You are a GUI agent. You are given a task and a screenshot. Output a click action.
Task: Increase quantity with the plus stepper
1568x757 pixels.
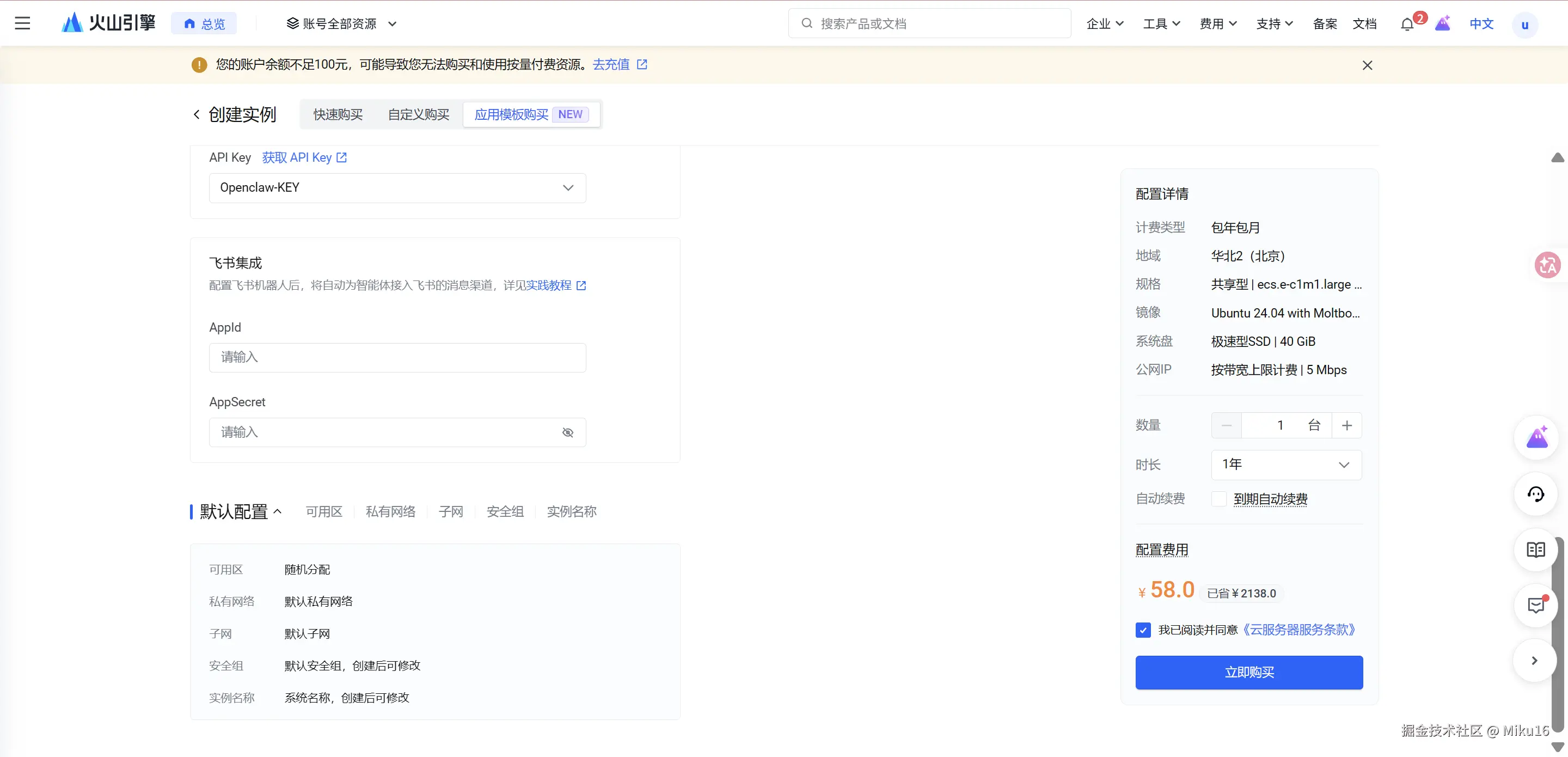pos(1346,425)
